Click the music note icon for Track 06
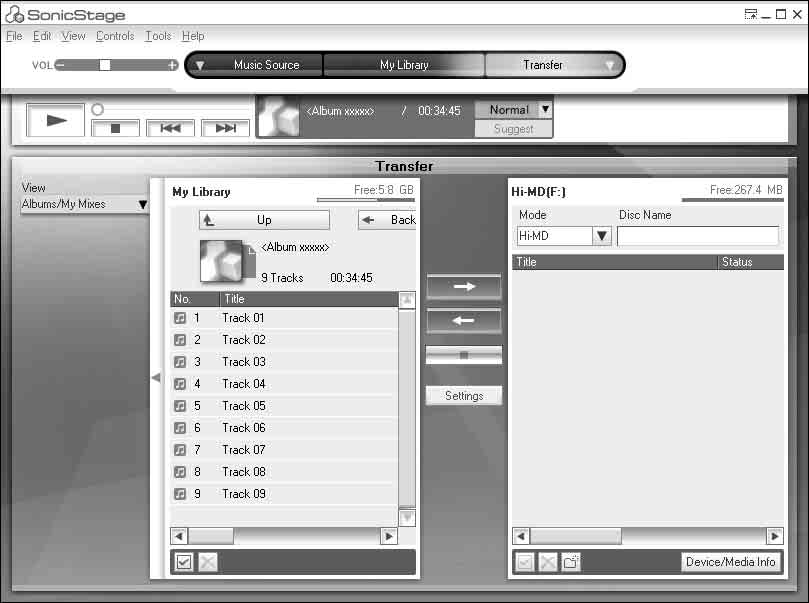 click(x=180, y=428)
